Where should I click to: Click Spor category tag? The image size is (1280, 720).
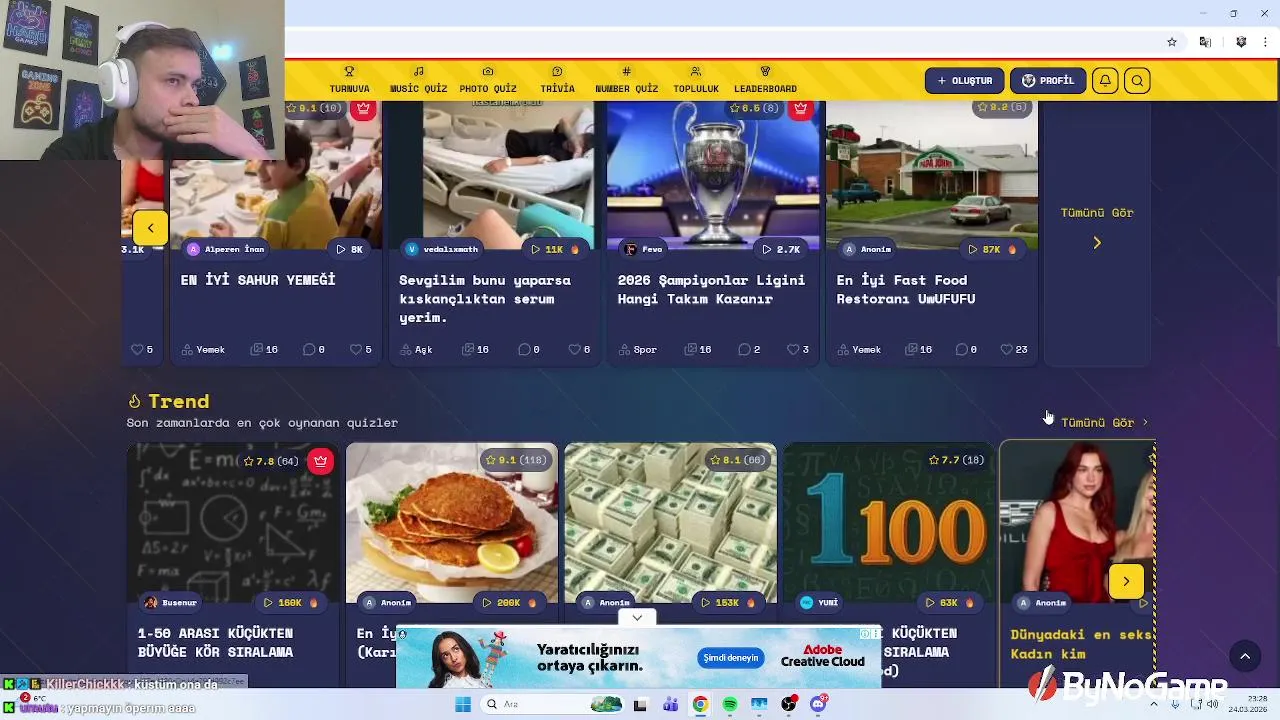tap(637, 350)
